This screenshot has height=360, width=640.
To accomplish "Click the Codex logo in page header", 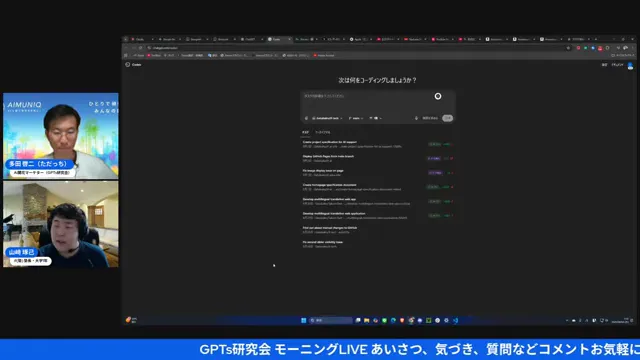I will [128, 64].
